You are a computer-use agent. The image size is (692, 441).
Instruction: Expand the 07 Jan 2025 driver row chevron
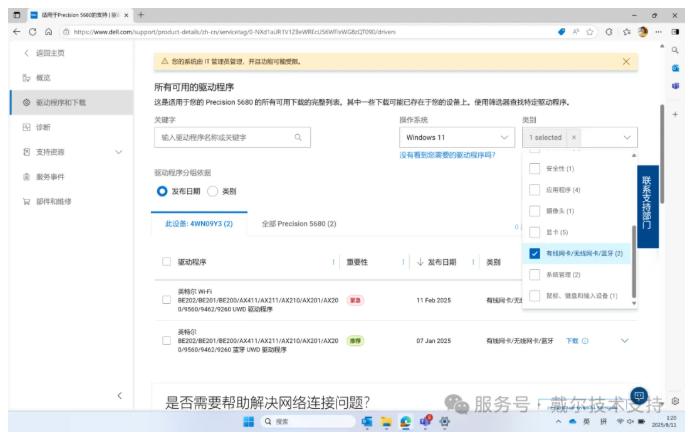pyautogui.click(x=624, y=341)
